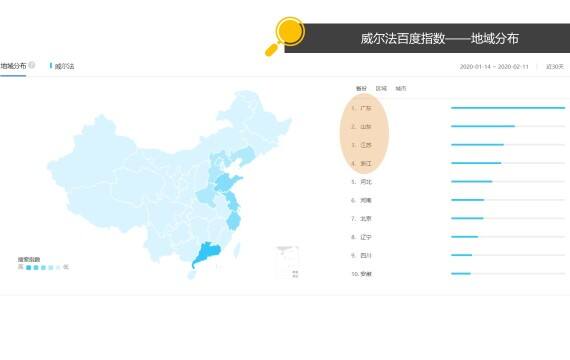The width and height of the screenshot is (570, 360).
Task: Open the 近30天 period dropdown
Action: point(555,67)
